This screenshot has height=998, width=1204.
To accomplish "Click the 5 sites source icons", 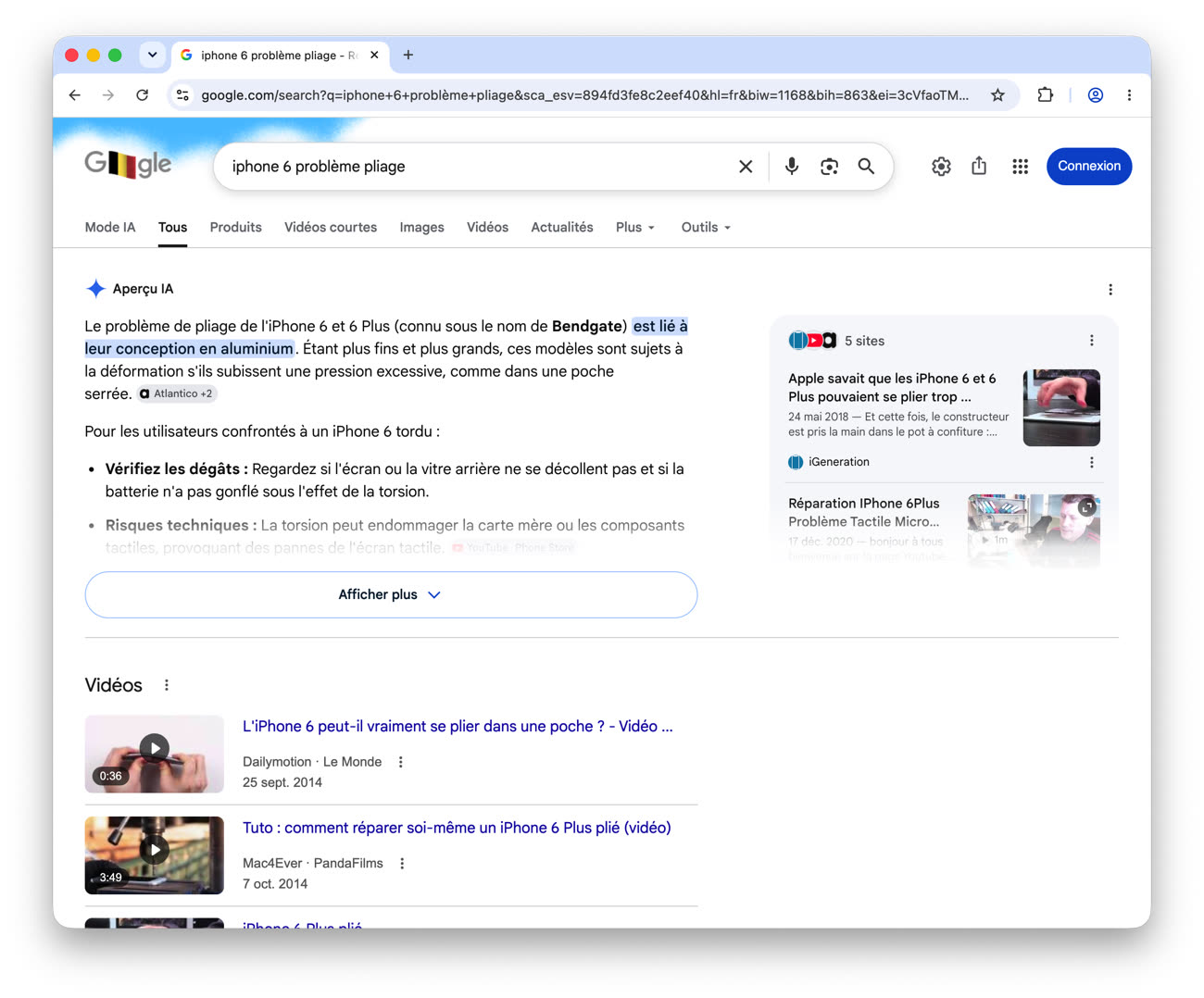I will 812,341.
